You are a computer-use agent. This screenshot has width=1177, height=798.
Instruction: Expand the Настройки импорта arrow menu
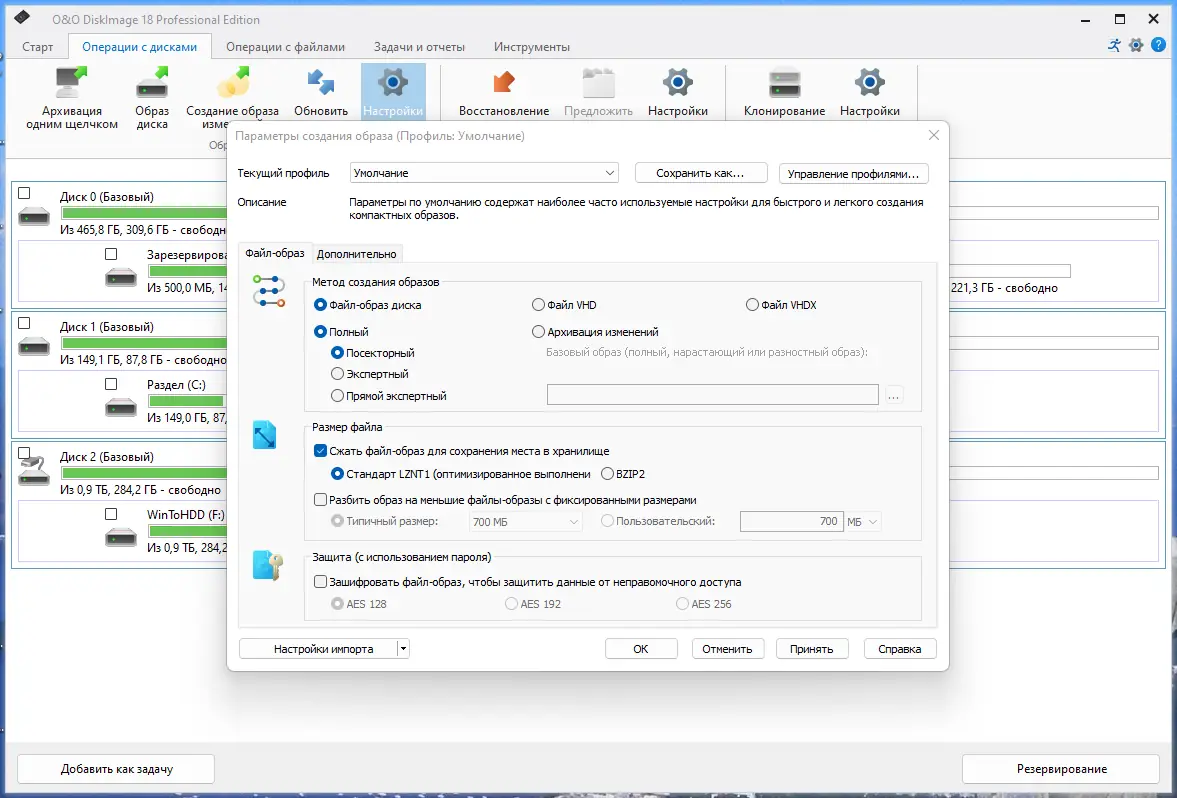tap(403, 649)
